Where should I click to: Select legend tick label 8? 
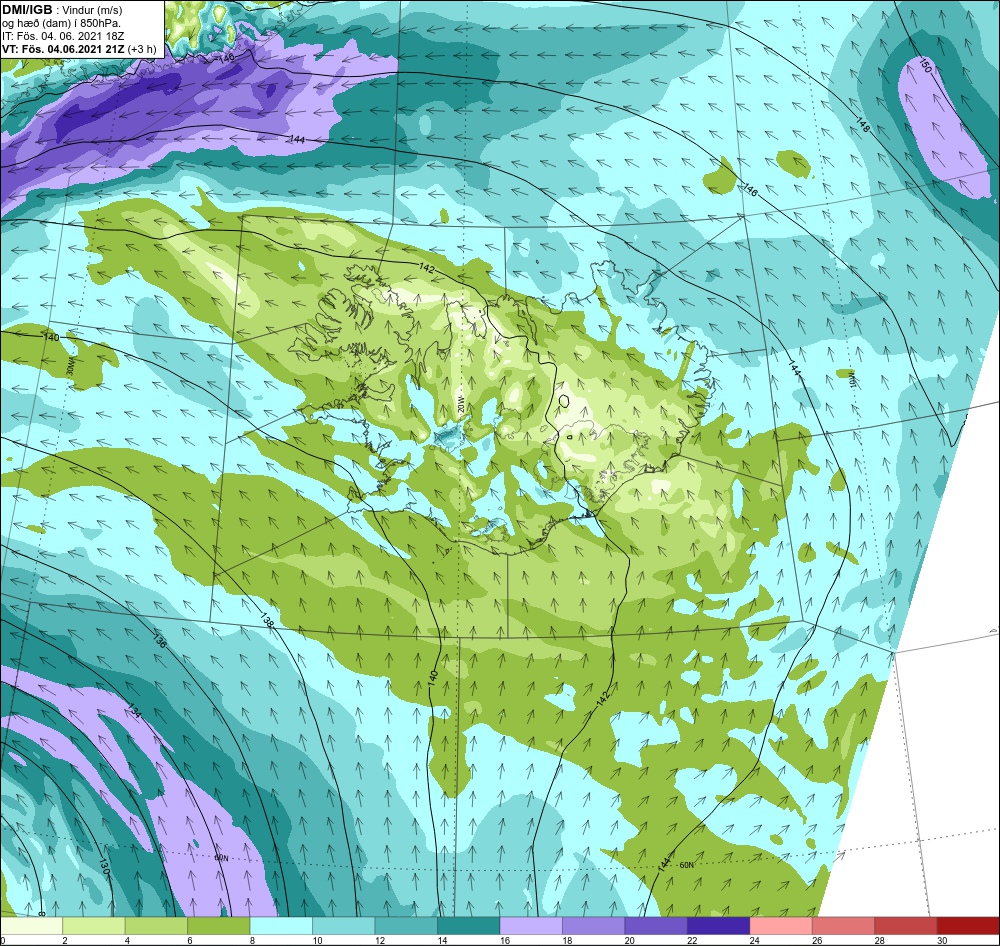pyautogui.click(x=252, y=940)
